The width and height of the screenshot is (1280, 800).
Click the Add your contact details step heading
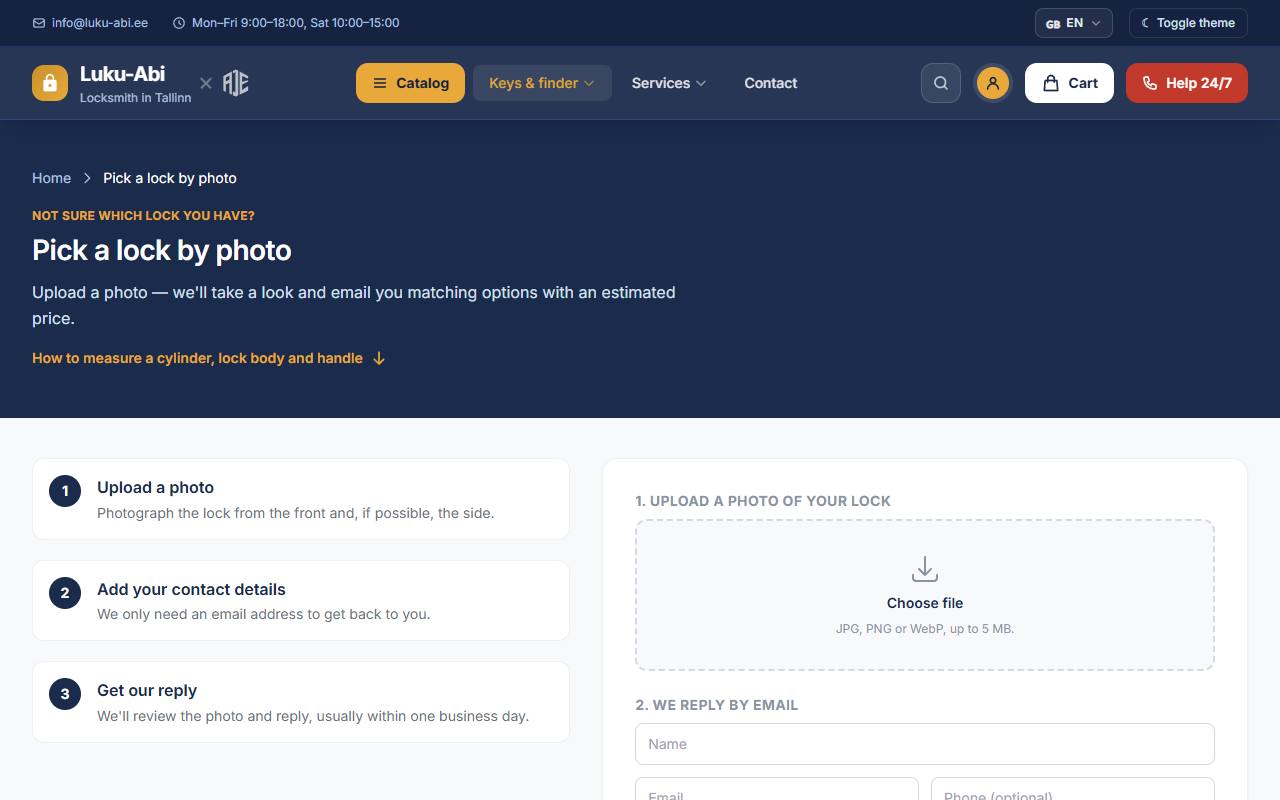coord(191,589)
